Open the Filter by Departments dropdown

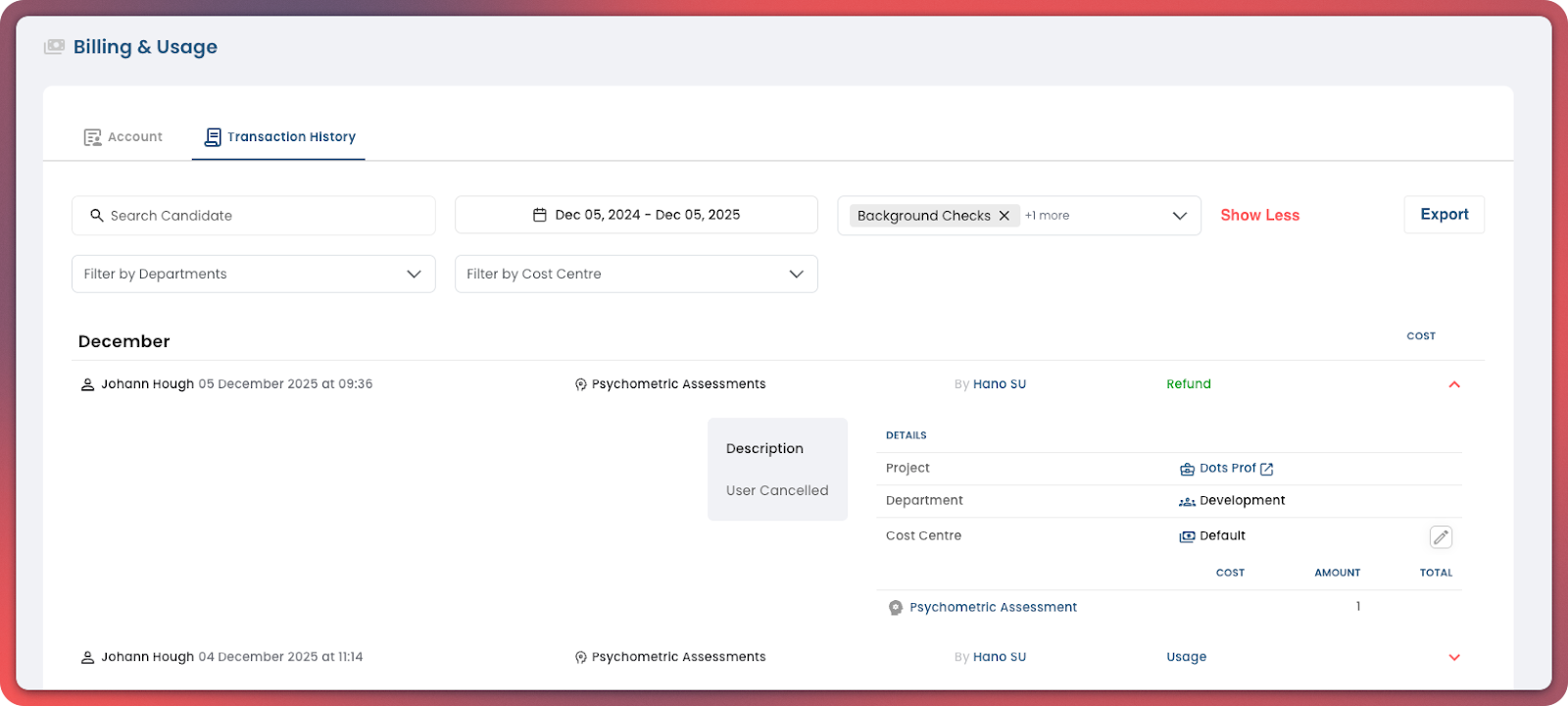pos(253,274)
